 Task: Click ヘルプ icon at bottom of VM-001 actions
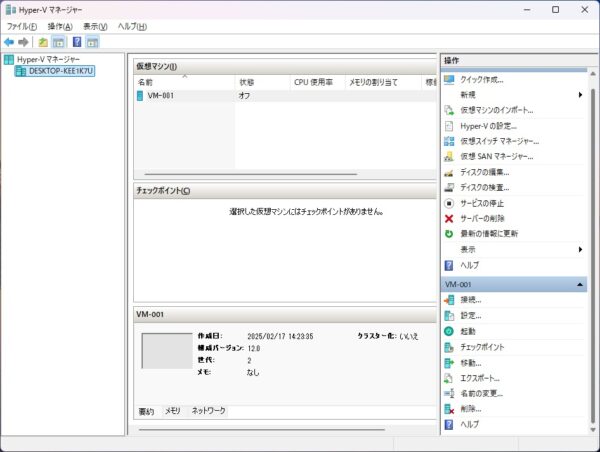tap(449, 424)
